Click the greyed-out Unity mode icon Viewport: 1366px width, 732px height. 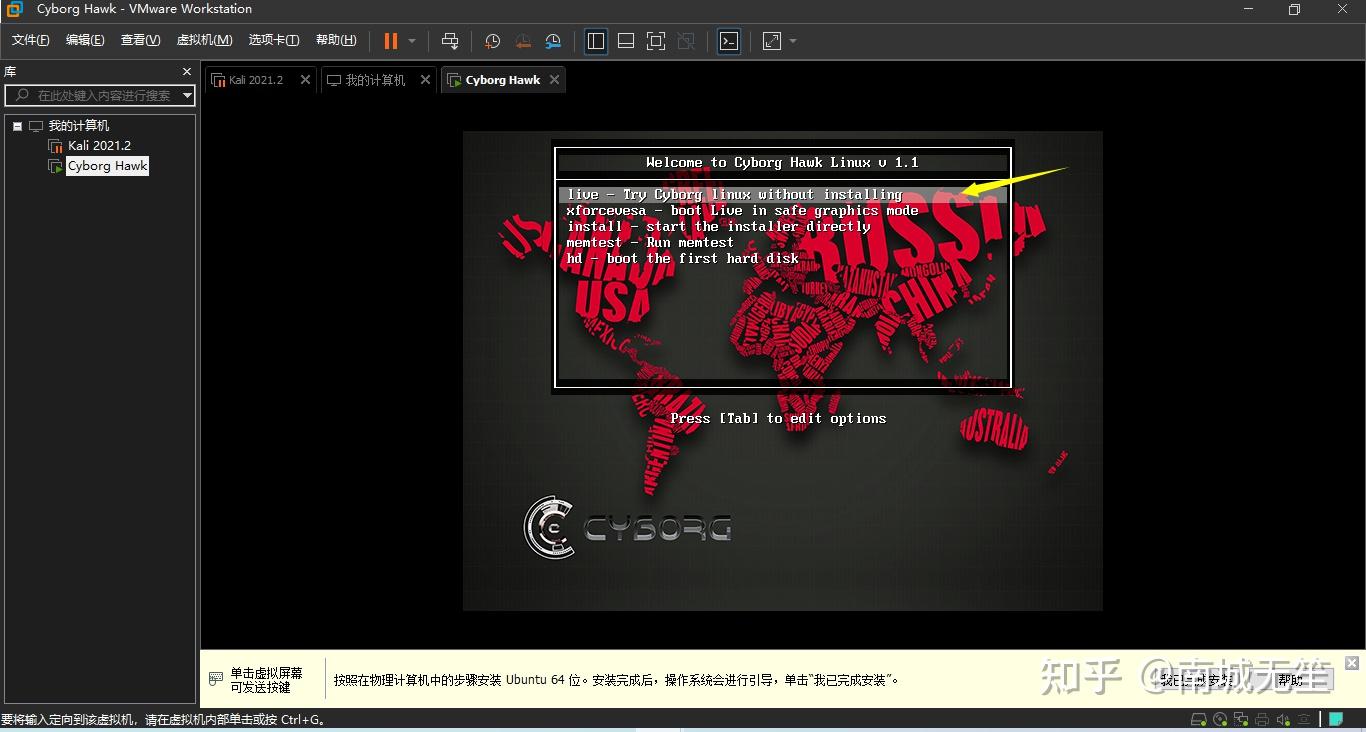pyautogui.click(x=686, y=41)
